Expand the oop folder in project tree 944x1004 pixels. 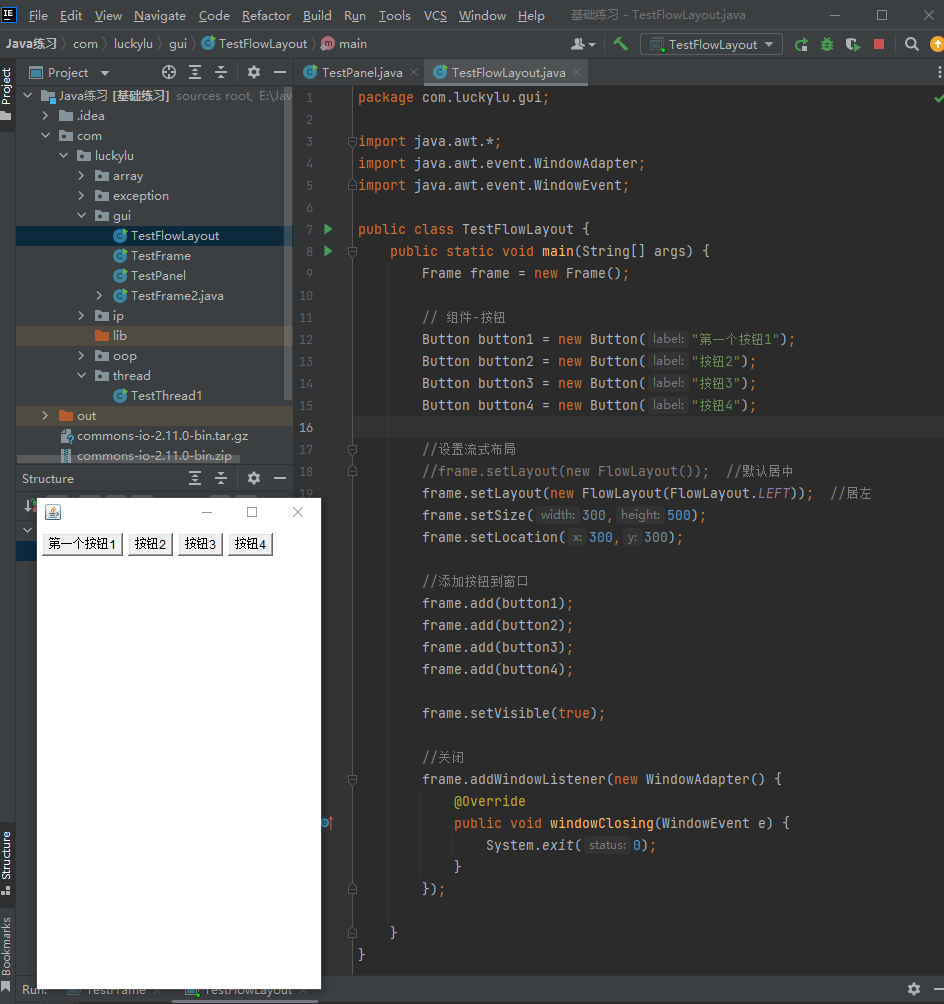point(82,356)
